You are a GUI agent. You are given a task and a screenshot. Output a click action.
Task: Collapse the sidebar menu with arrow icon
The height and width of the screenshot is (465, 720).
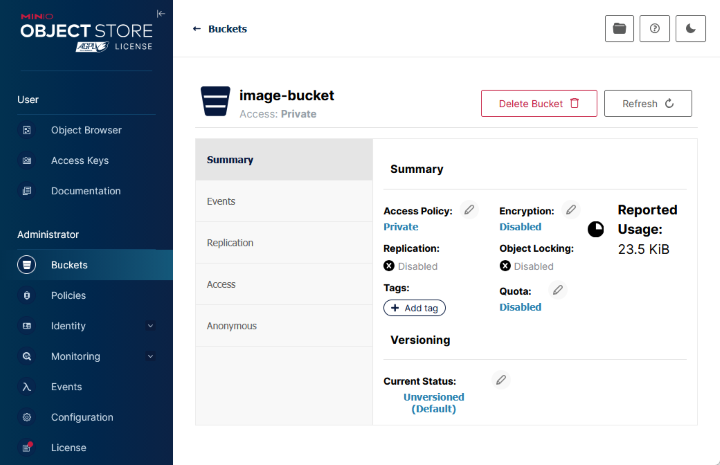(x=161, y=13)
